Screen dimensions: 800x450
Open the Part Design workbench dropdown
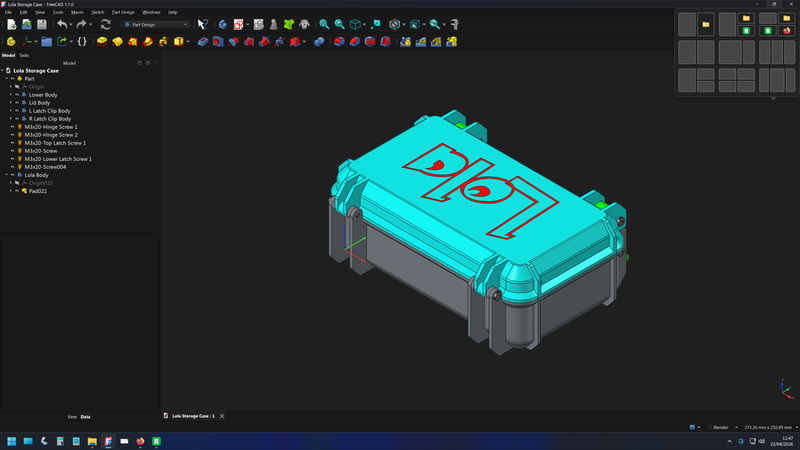click(x=154, y=24)
